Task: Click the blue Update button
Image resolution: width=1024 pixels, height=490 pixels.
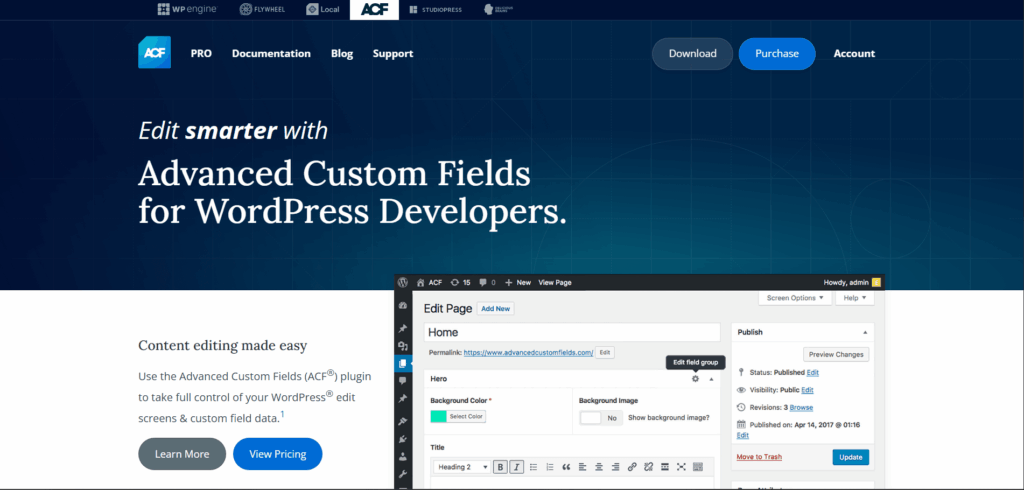Action: (x=851, y=457)
